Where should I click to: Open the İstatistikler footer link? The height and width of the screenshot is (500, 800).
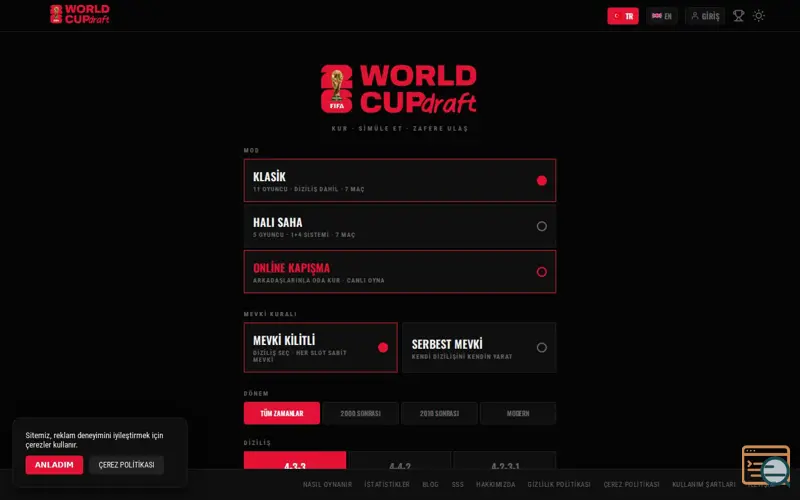click(387, 484)
